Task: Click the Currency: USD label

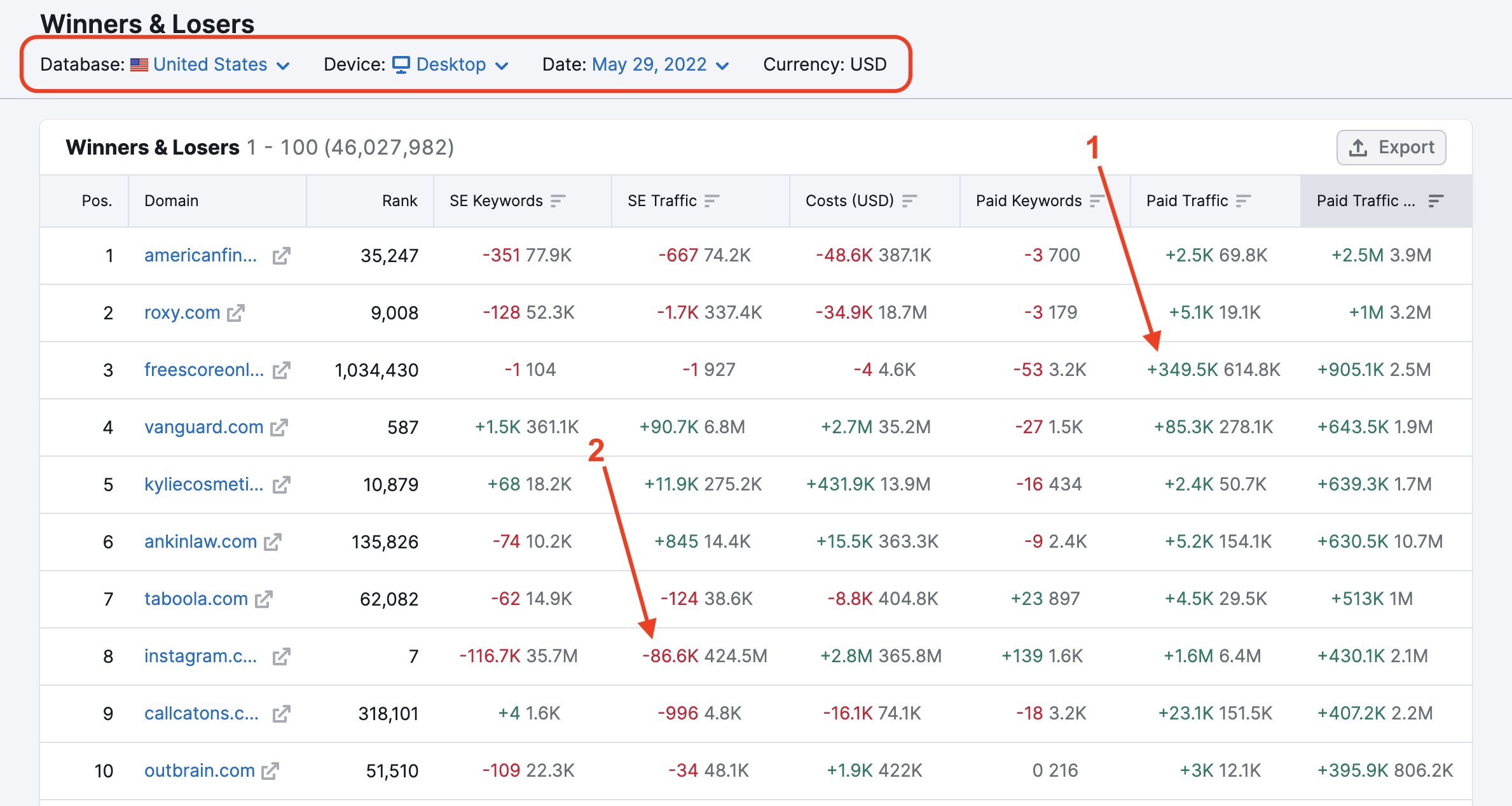Action: pyautogui.click(x=825, y=64)
